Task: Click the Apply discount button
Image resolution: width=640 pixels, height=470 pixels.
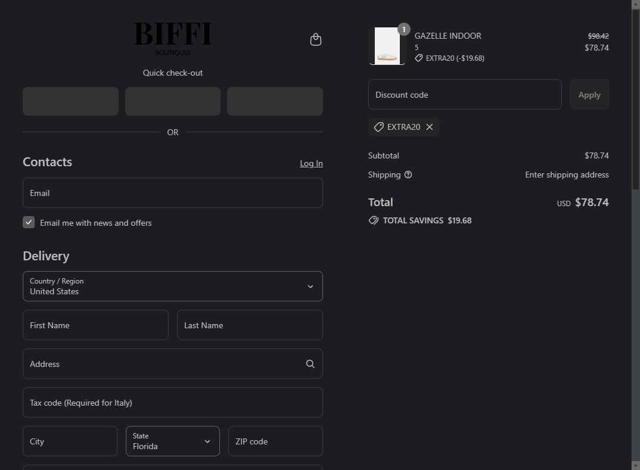Action: pos(589,95)
